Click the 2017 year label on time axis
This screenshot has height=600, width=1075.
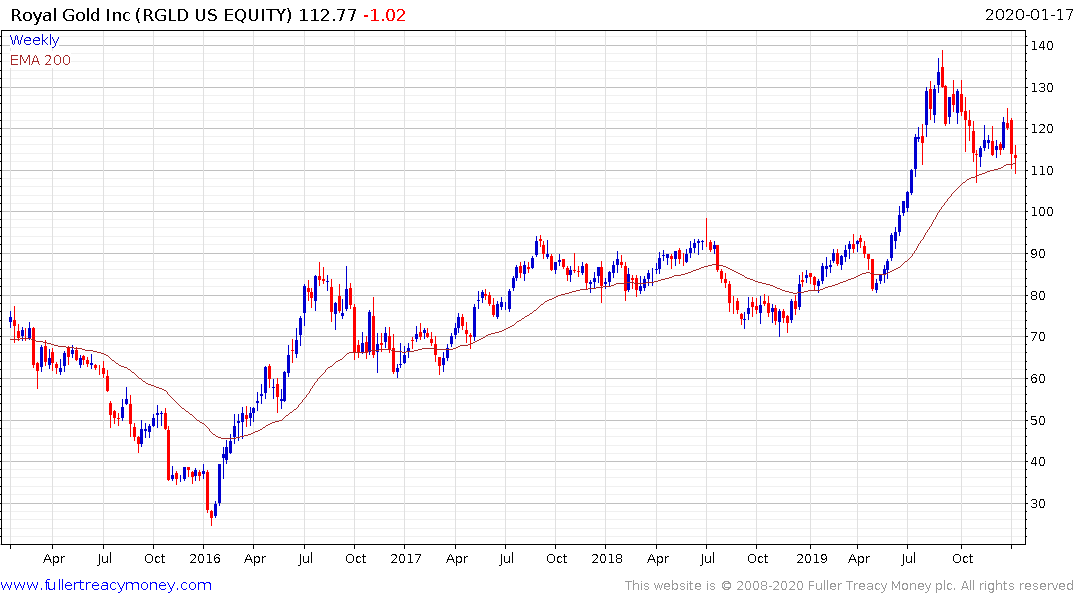[x=405, y=558]
